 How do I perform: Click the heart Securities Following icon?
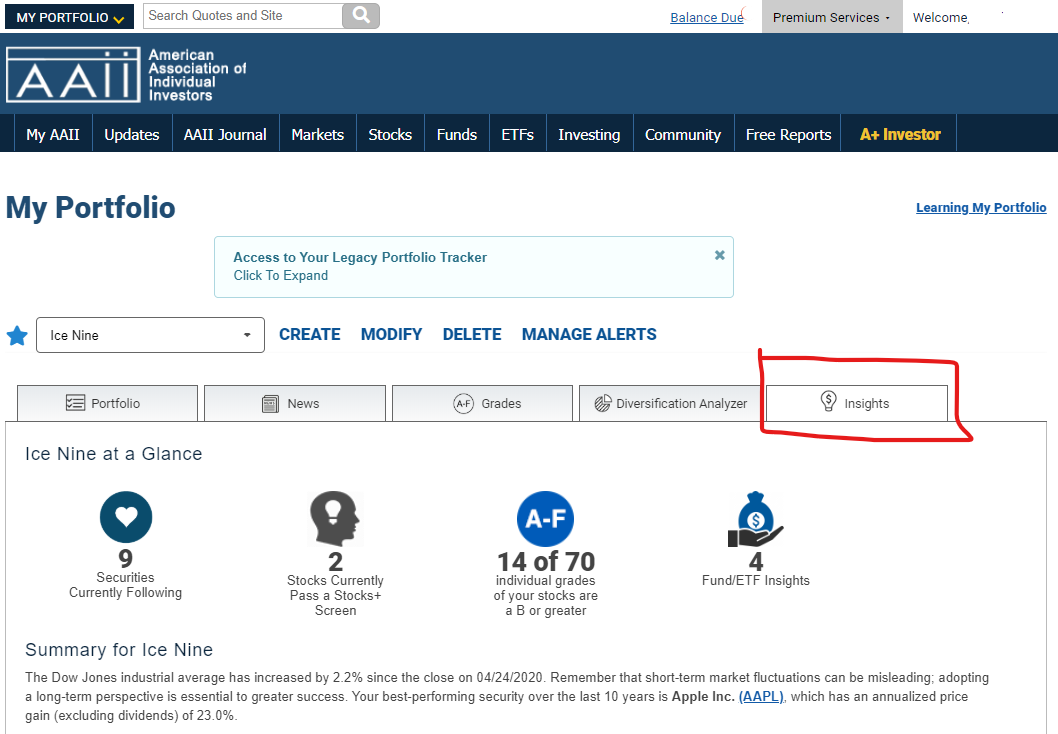tap(126, 517)
